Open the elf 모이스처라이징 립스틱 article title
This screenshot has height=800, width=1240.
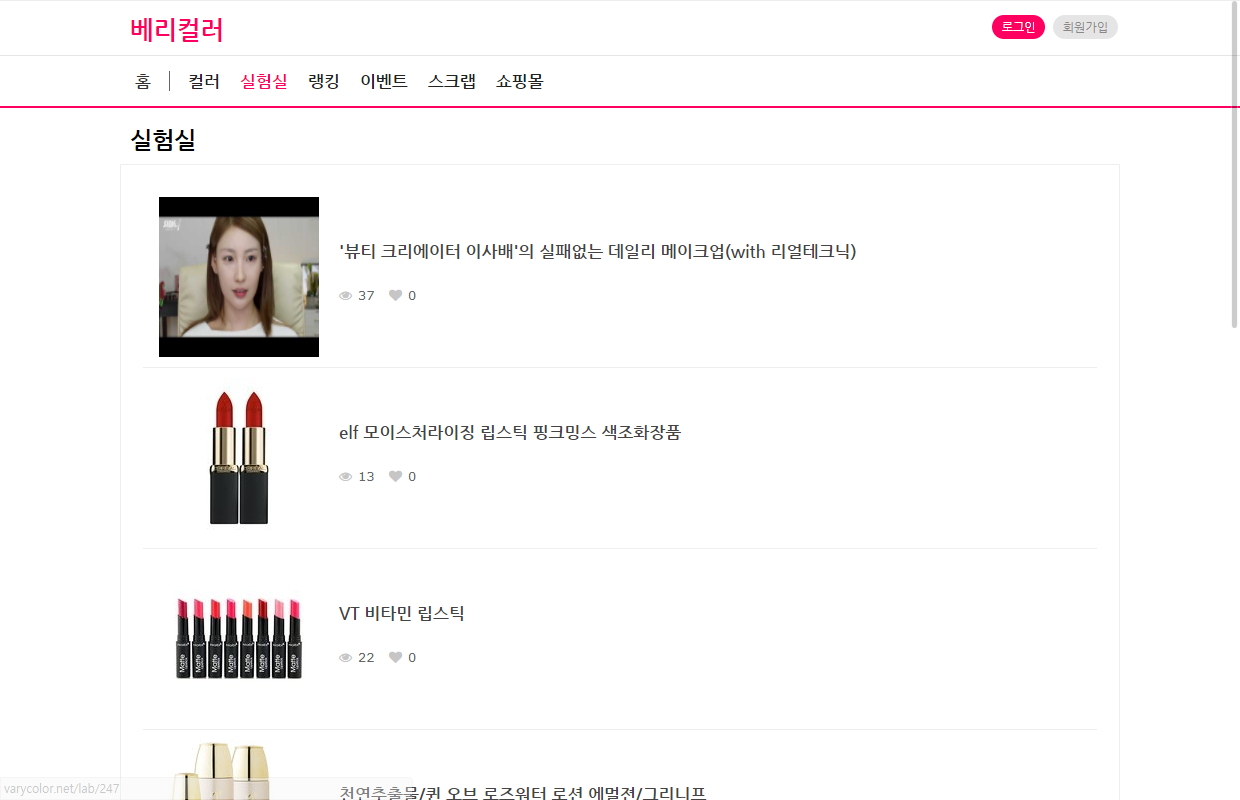pos(510,433)
